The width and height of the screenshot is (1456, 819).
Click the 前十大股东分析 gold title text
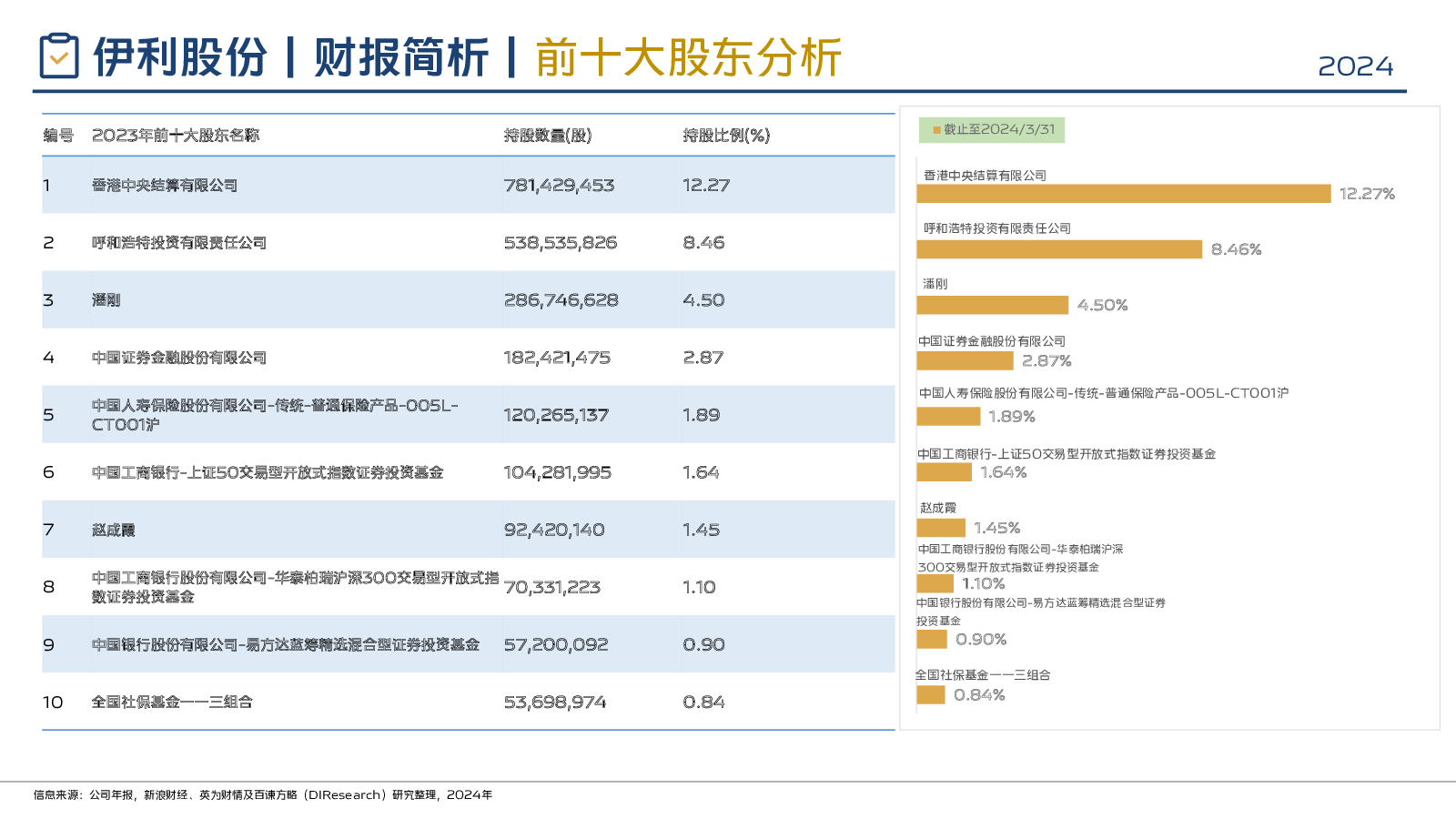click(x=688, y=57)
